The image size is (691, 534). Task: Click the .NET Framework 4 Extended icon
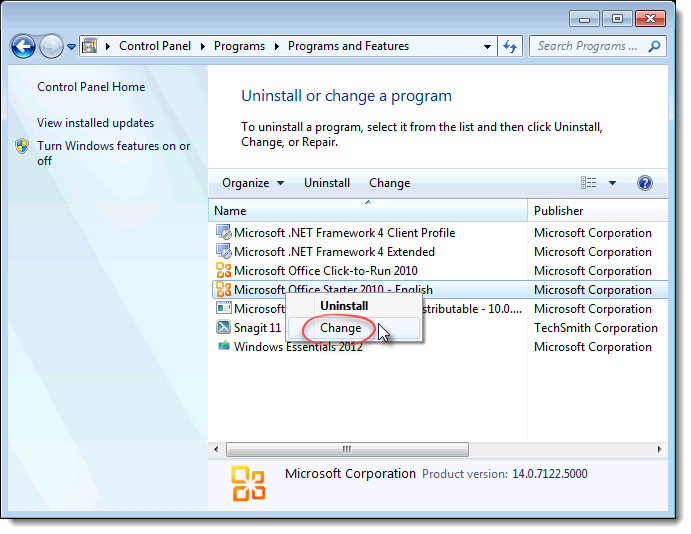pos(223,251)
